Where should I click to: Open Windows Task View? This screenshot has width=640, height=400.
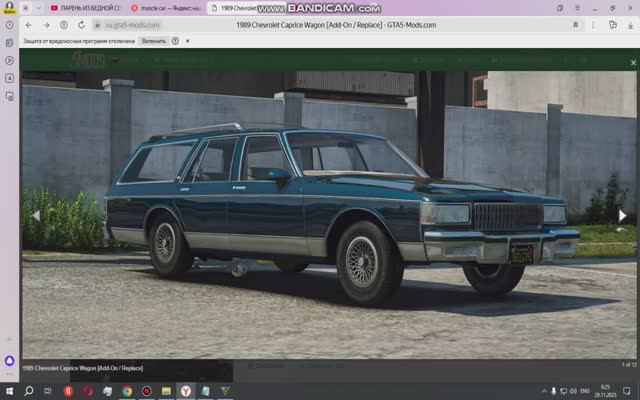click(x=48, y=391)
